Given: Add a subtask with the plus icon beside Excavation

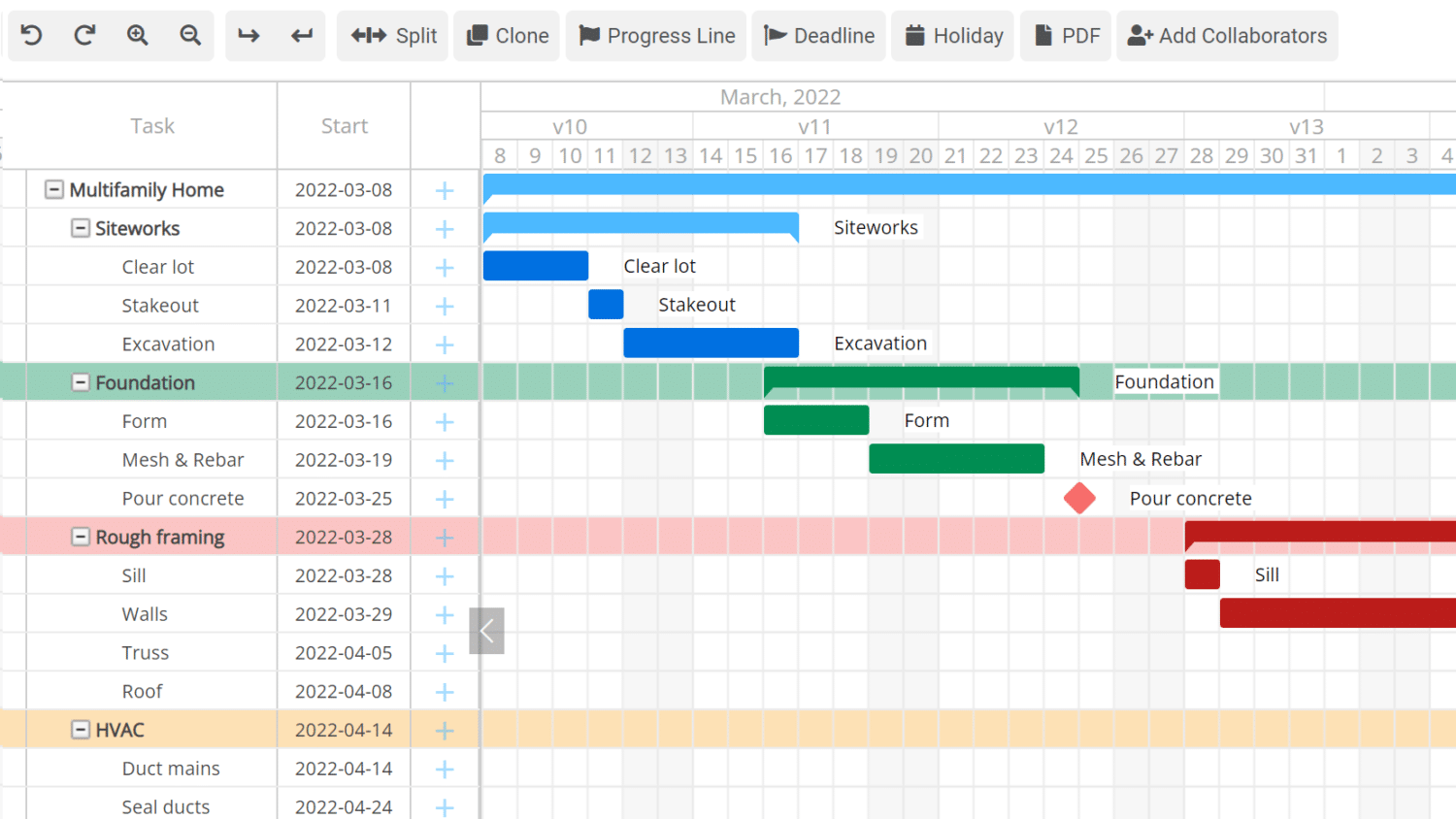Looking at the screenshot, I should point(445,344).
